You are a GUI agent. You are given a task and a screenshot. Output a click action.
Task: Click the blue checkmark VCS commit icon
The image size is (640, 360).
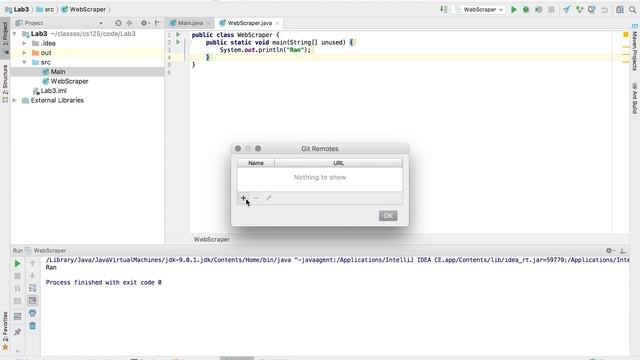coord(567,9)
